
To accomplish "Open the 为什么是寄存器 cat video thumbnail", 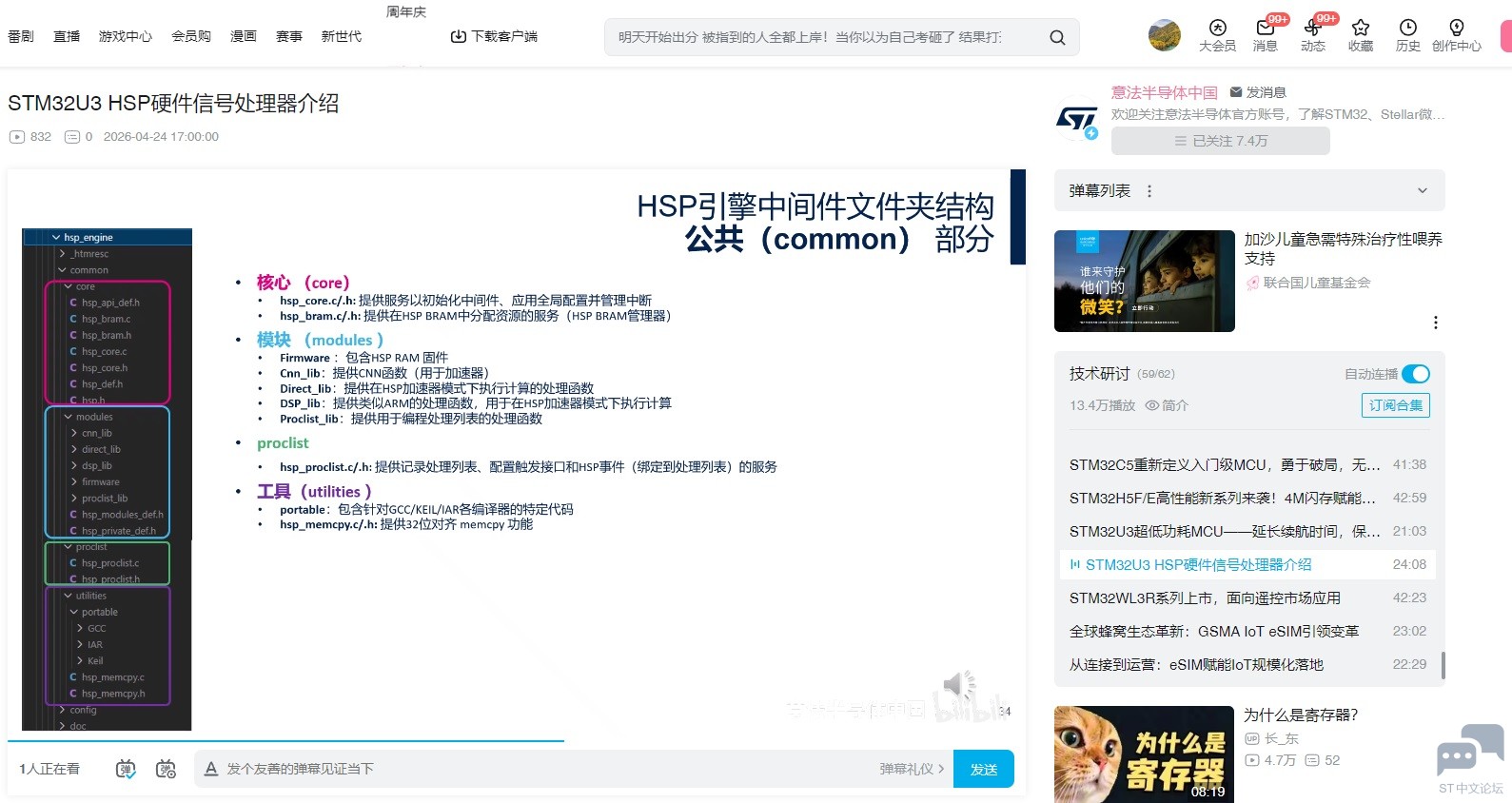I will pyautogui.click(x=1145, y=754).
